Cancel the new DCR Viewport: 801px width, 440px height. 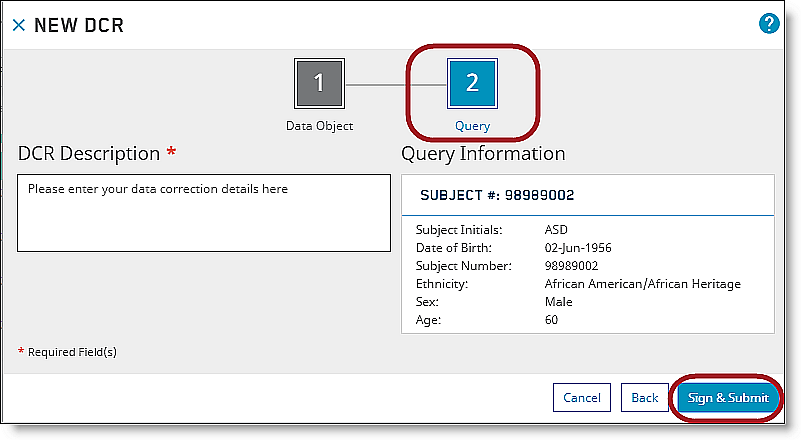click(582, 398)
